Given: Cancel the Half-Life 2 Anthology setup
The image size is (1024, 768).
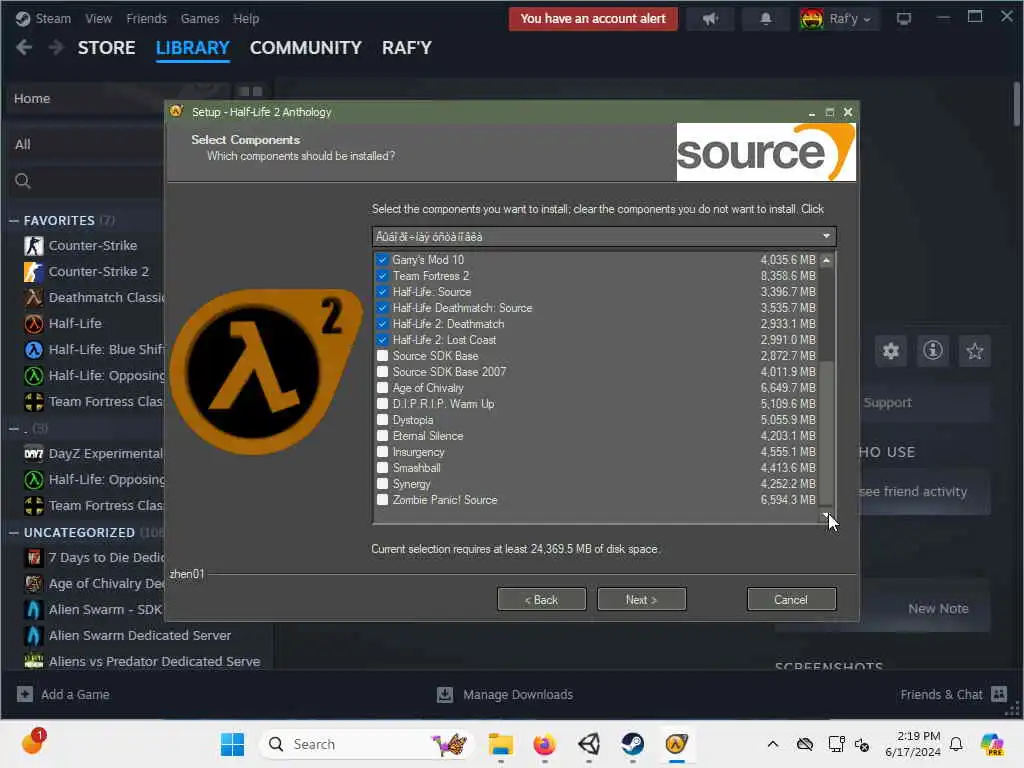Looking at the screenshot, I should (792, 600).
